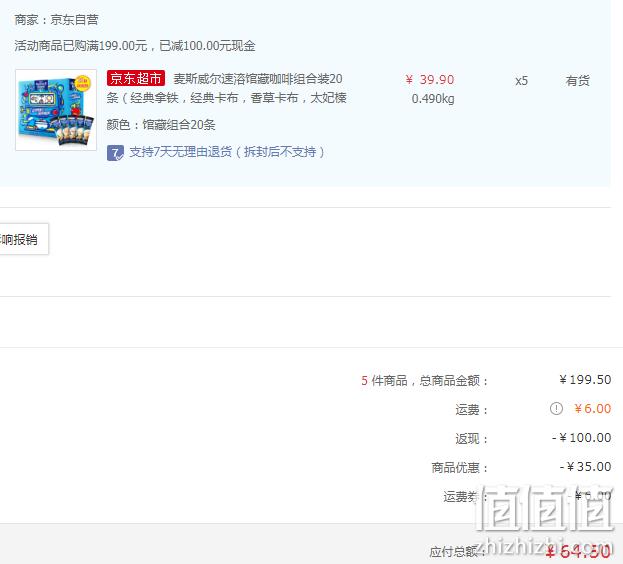The image size is (623, 564).
Task: Click the 运费 label
Action: click(x=471, y=409)
